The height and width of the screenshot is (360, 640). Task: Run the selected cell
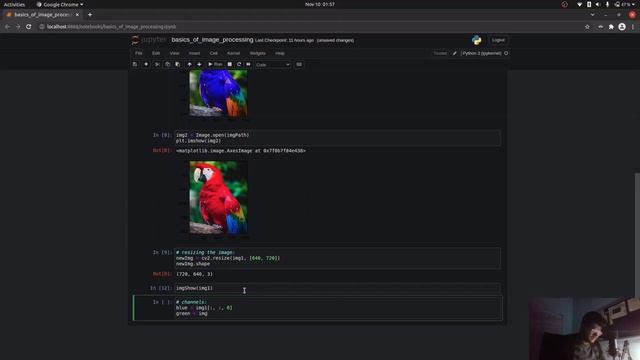[215, 64]
